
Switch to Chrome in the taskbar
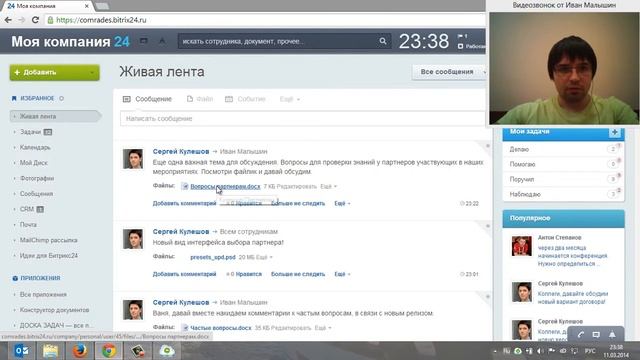(x=109, y=351)
